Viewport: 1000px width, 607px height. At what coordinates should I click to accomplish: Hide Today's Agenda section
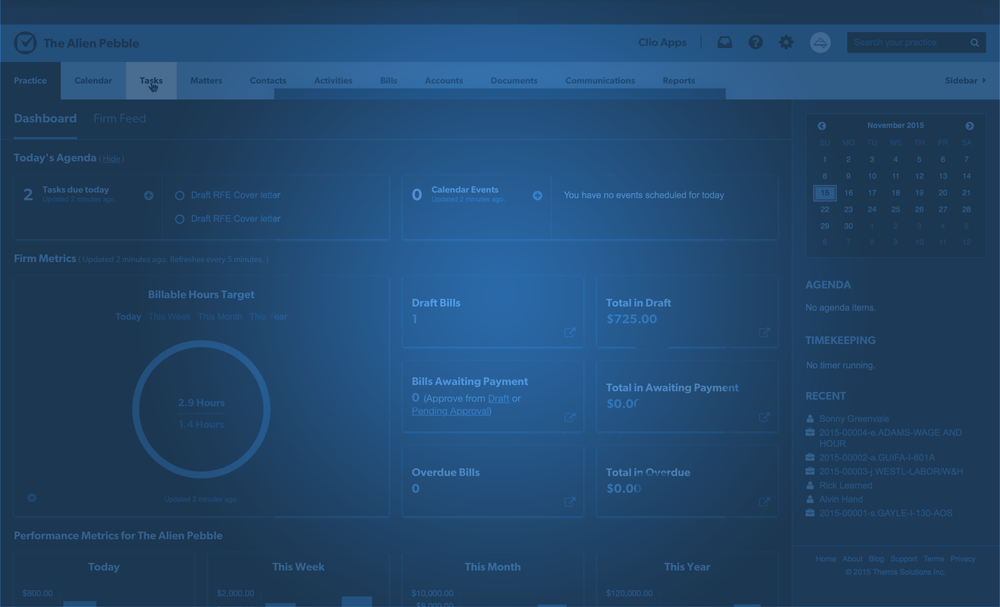(x=112, y=159)
